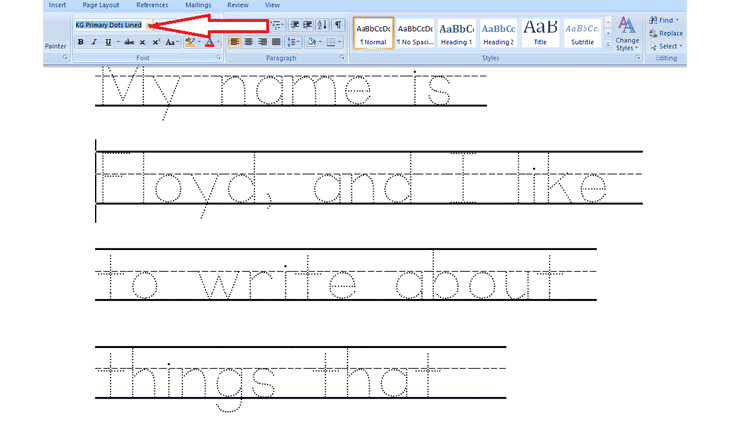Screen dimensions: 730x440
Task: Click the Replace button
Action: point(666,33)
